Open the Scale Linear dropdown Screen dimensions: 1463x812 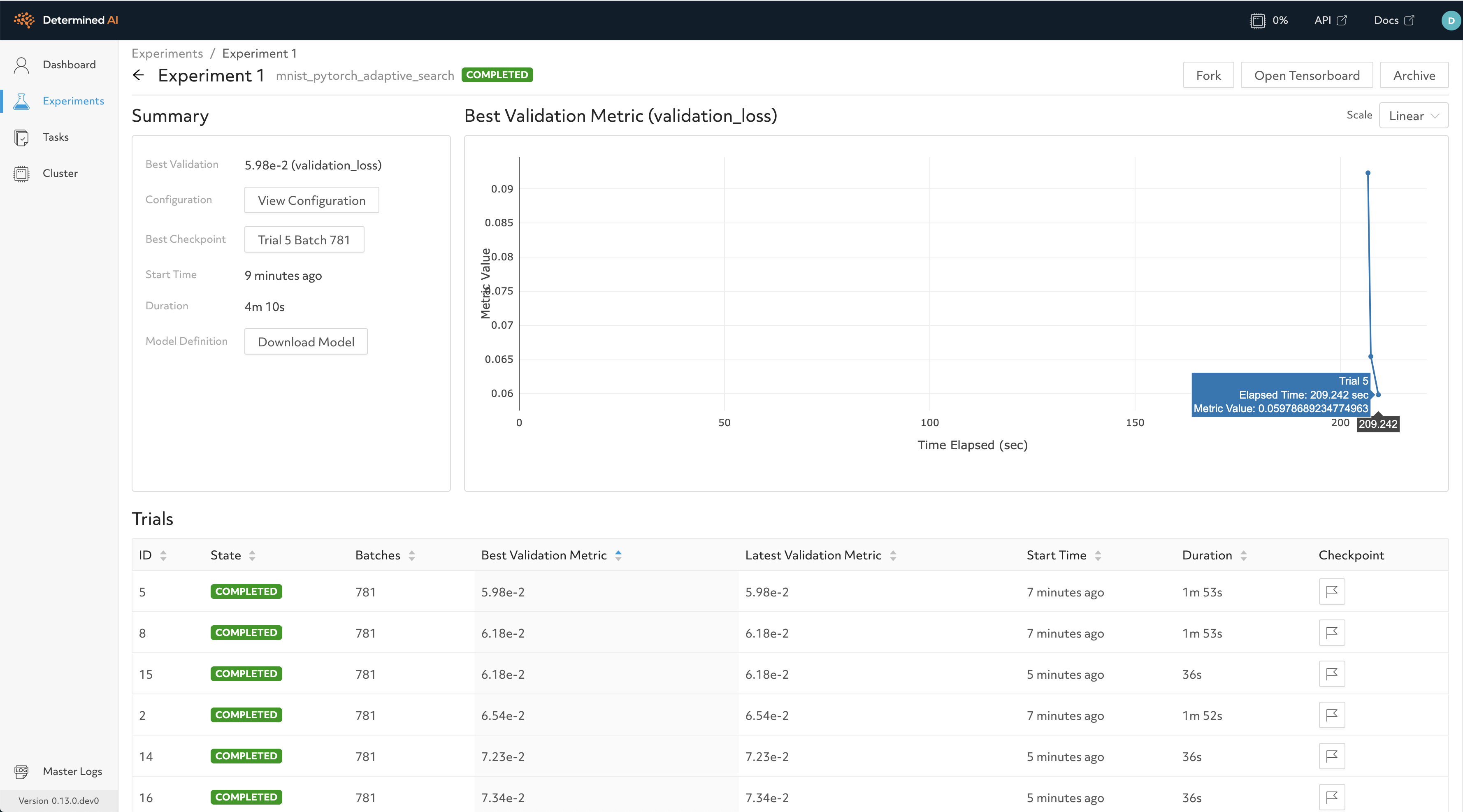[x=1414, y=116]
